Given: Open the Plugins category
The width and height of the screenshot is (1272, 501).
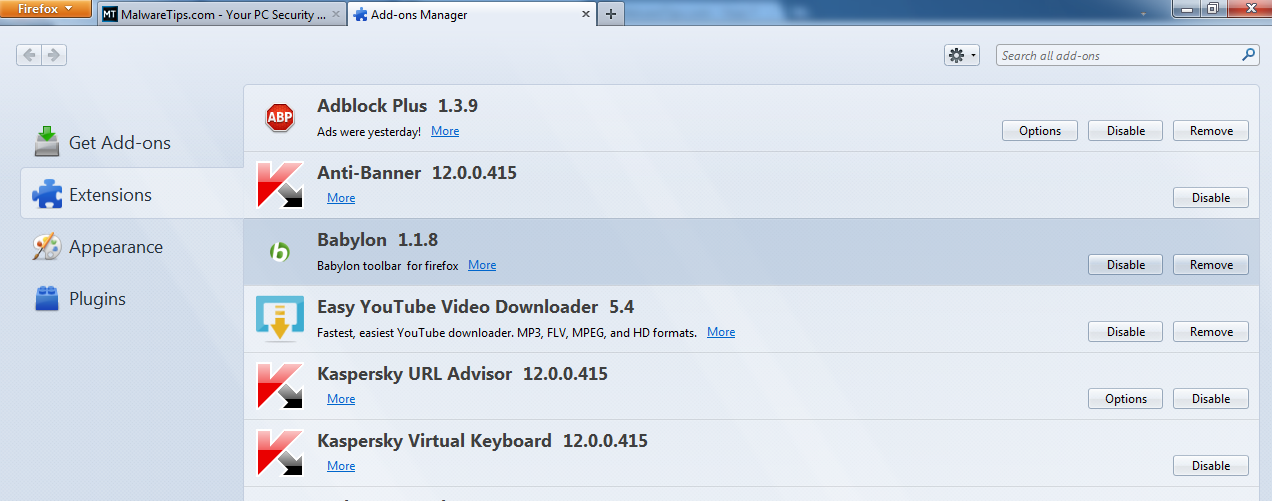Looking at the screenshot, I should click(x=97, y=299).
